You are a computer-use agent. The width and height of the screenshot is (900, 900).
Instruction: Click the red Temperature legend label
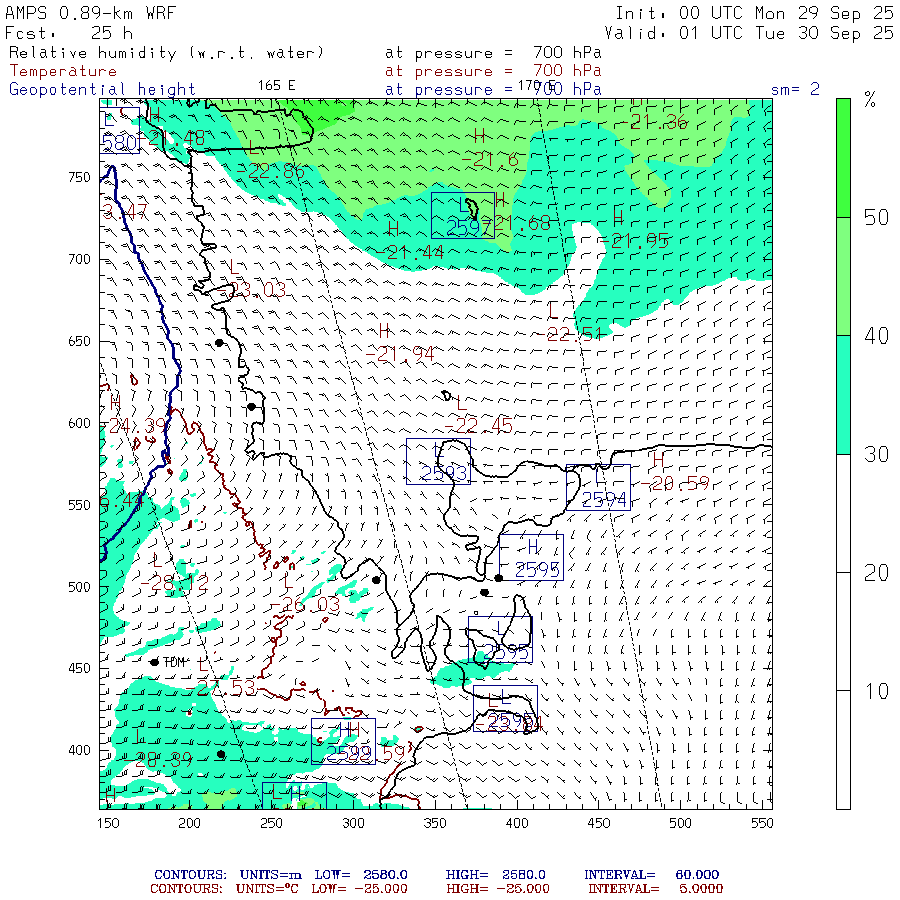(63, 71)
